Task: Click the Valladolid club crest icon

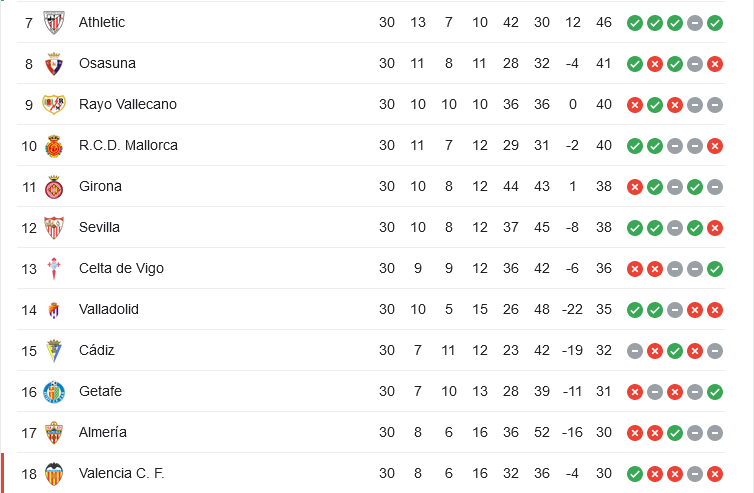Action: point(54,309)
